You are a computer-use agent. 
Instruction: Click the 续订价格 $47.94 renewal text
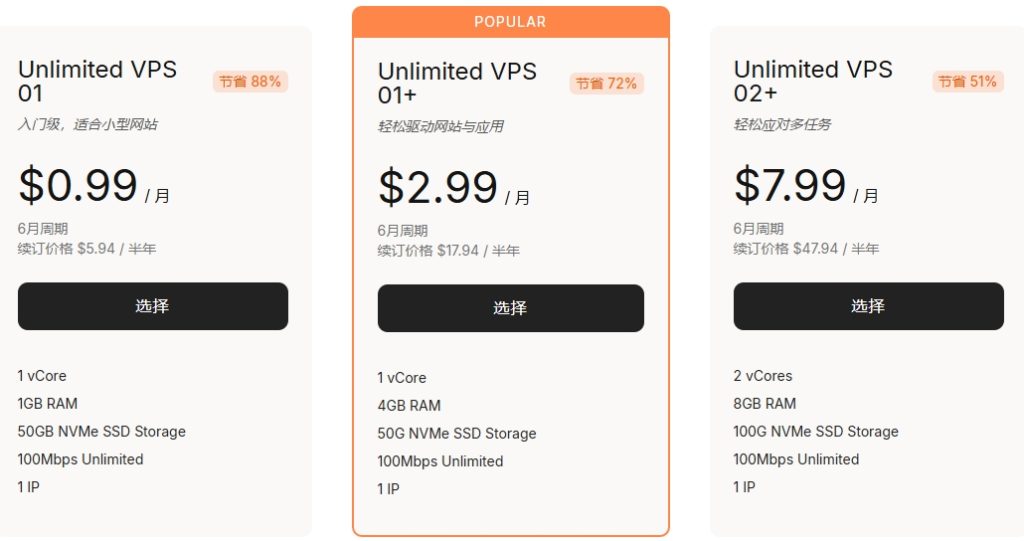[806, 248]
